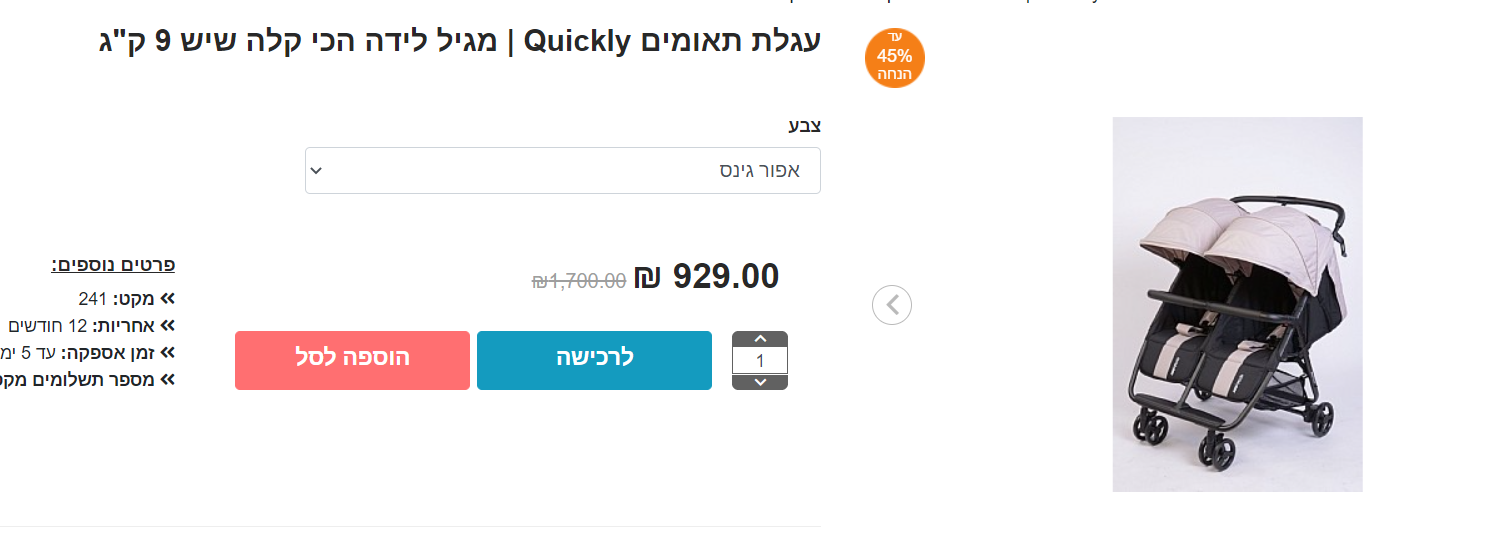Click the SKU number 241
The image size is (1499, 534).
pyautogui.click(x=92, y=298)
